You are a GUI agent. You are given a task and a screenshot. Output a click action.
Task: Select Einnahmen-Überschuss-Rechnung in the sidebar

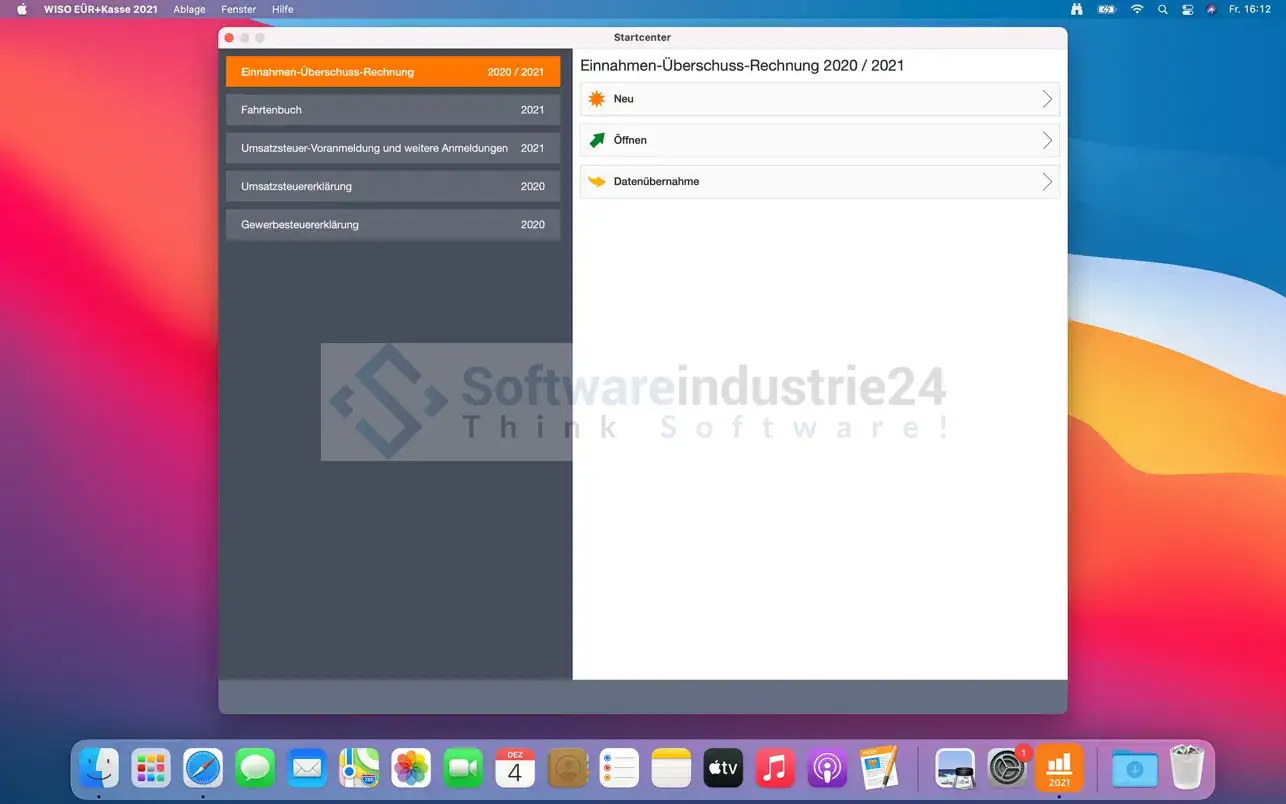coord(392,72)
